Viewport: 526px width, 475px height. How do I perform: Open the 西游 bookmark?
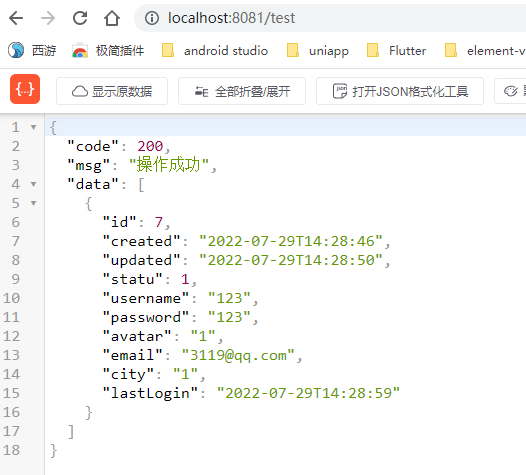32,51
